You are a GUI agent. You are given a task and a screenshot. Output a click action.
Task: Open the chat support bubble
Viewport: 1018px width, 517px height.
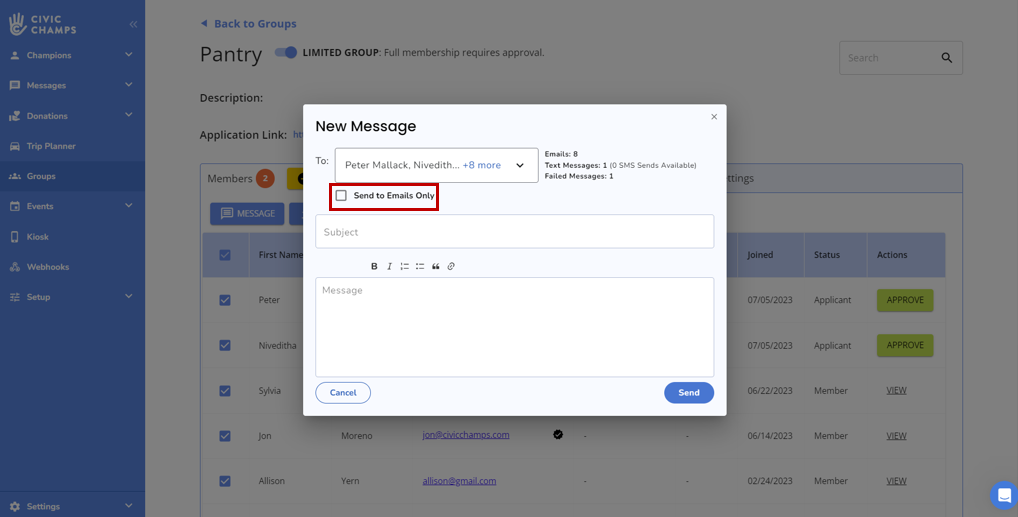coord(1003,495)
